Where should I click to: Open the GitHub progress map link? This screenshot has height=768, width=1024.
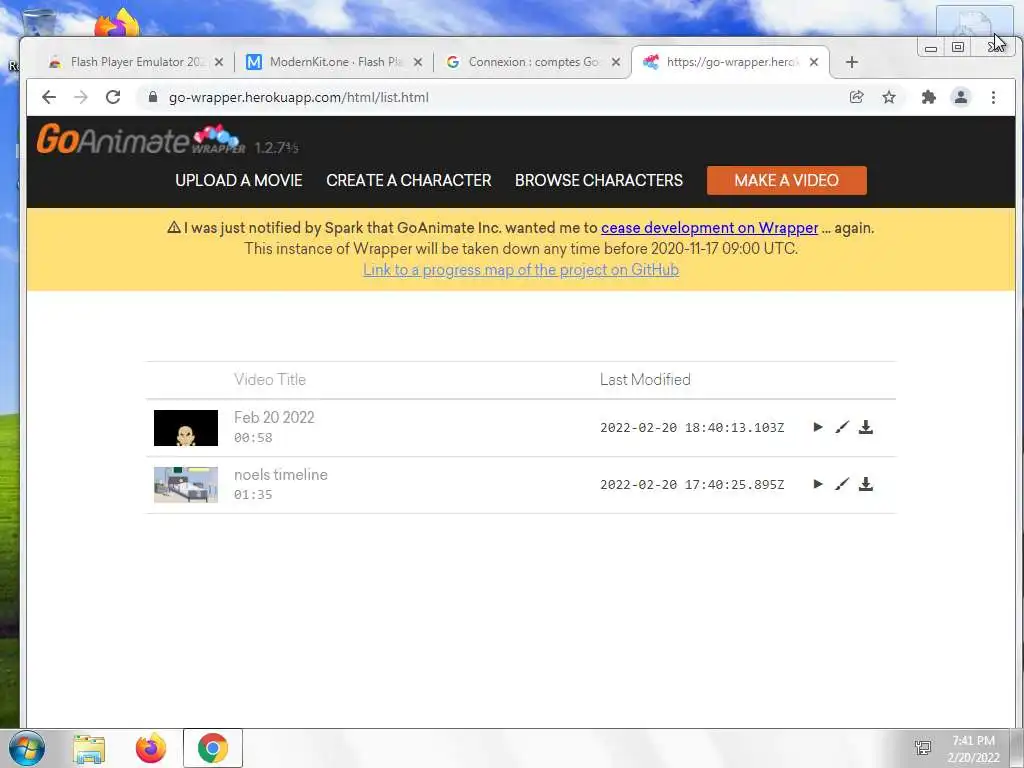[x=521, y=270]
